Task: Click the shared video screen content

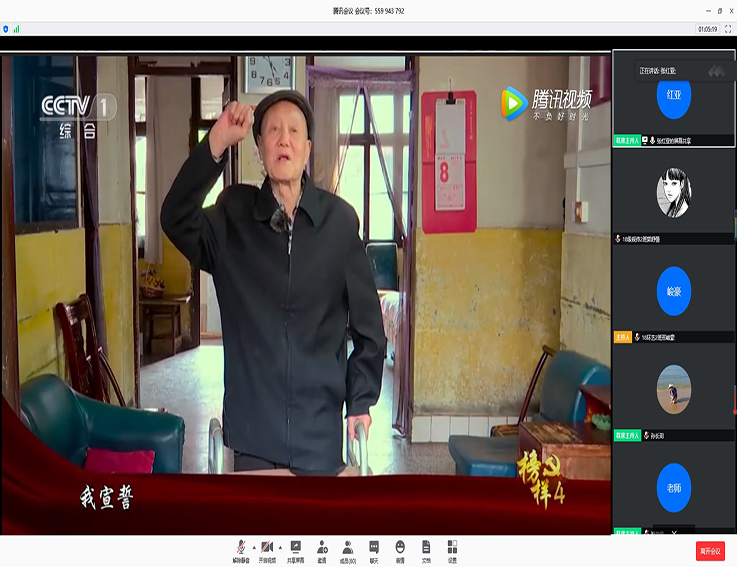Action: click(306, 295)
